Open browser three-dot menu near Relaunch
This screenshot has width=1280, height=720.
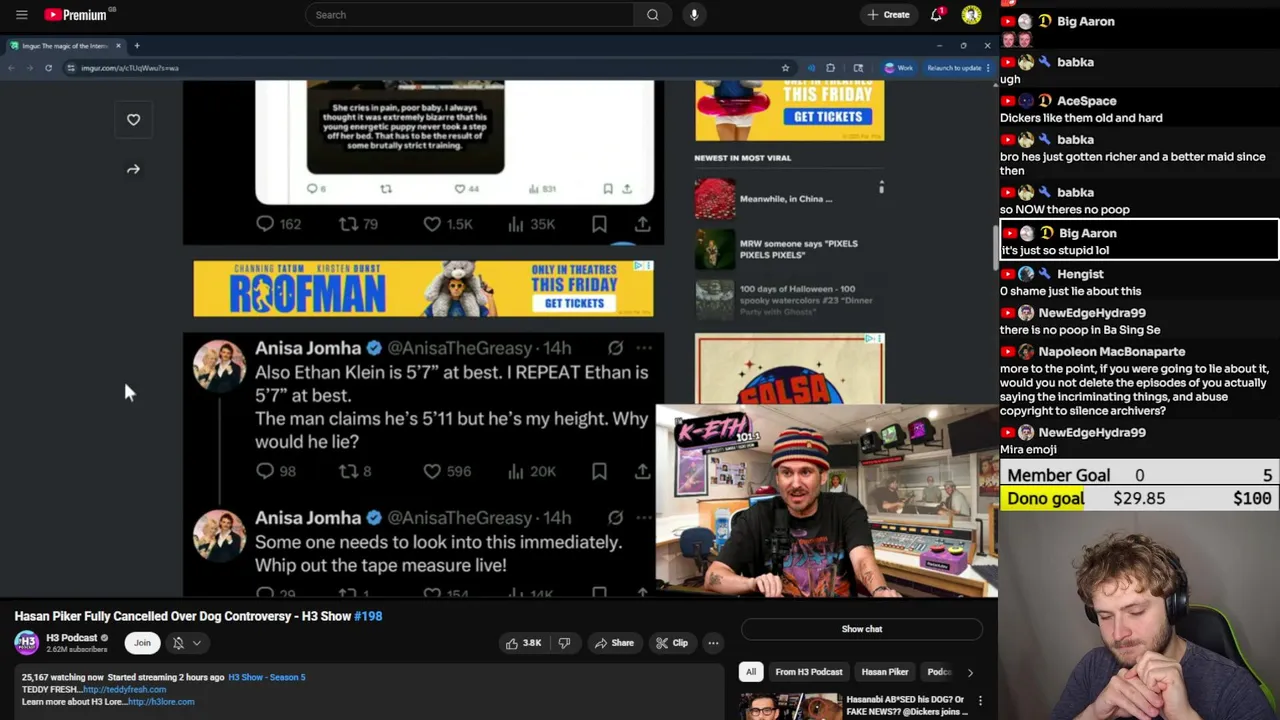click(988, 68)
